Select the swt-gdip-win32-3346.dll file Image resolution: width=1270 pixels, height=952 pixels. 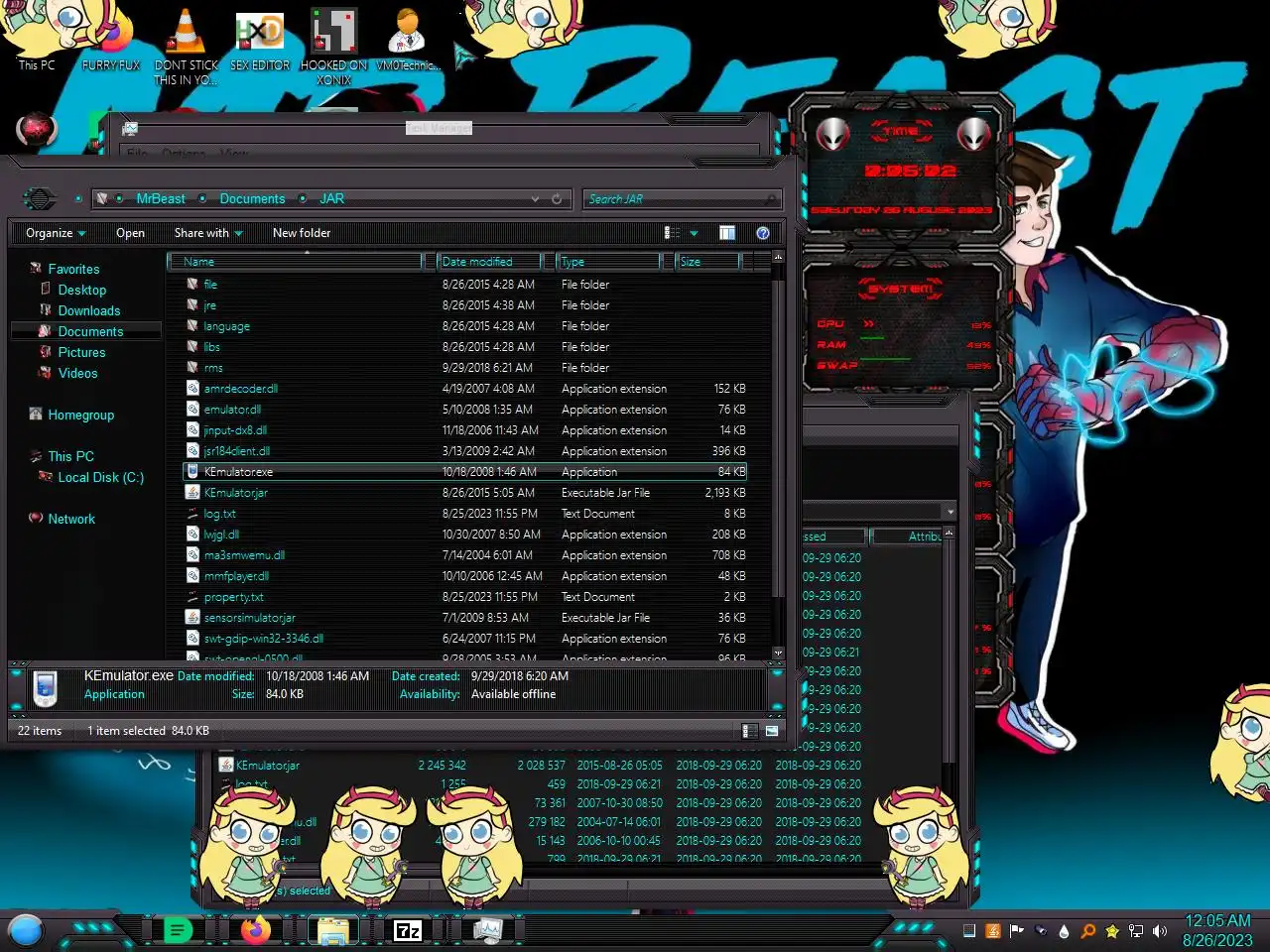click(466, 639)
